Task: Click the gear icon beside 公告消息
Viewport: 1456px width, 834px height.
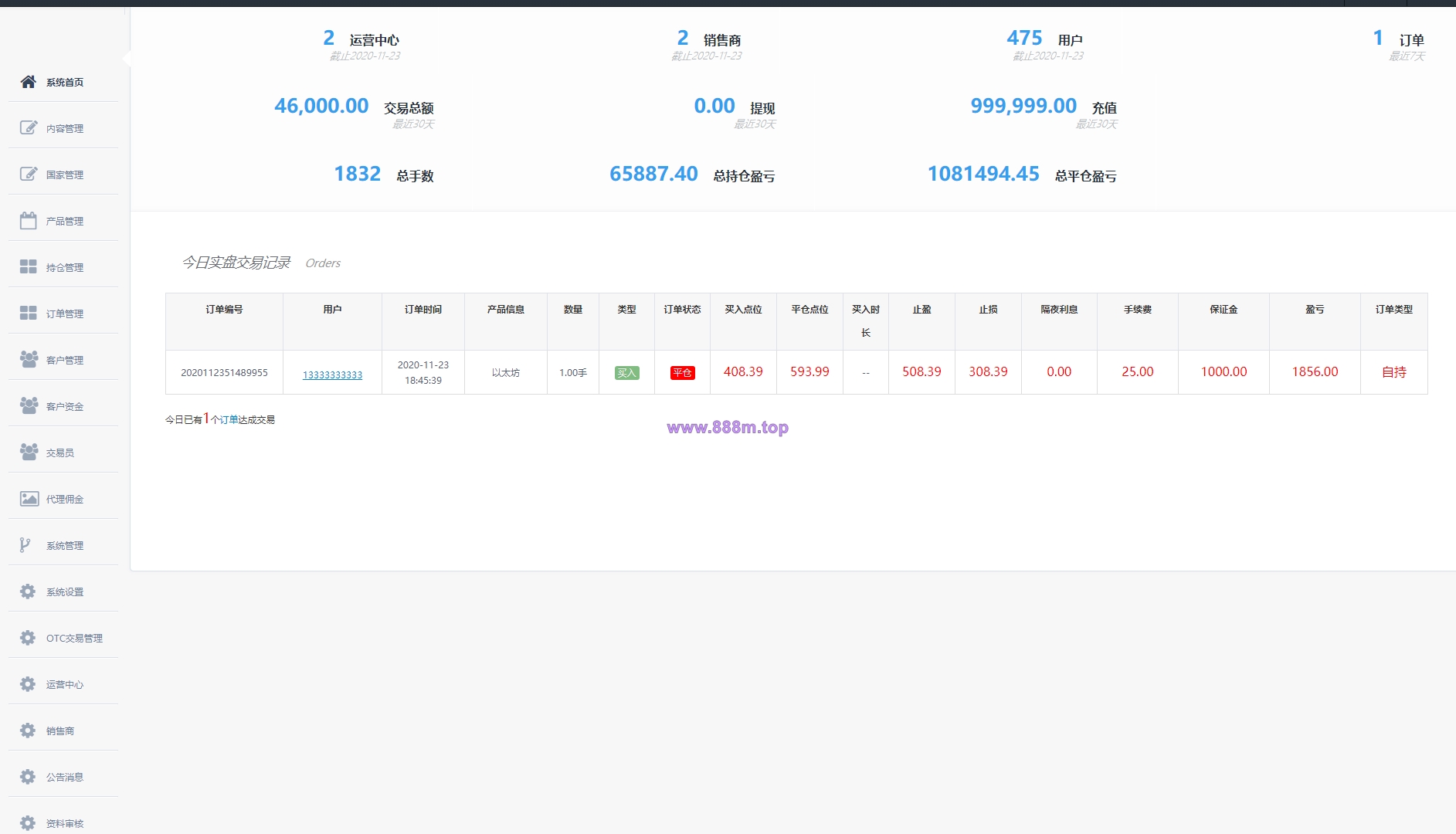Action: click(28, 777)
